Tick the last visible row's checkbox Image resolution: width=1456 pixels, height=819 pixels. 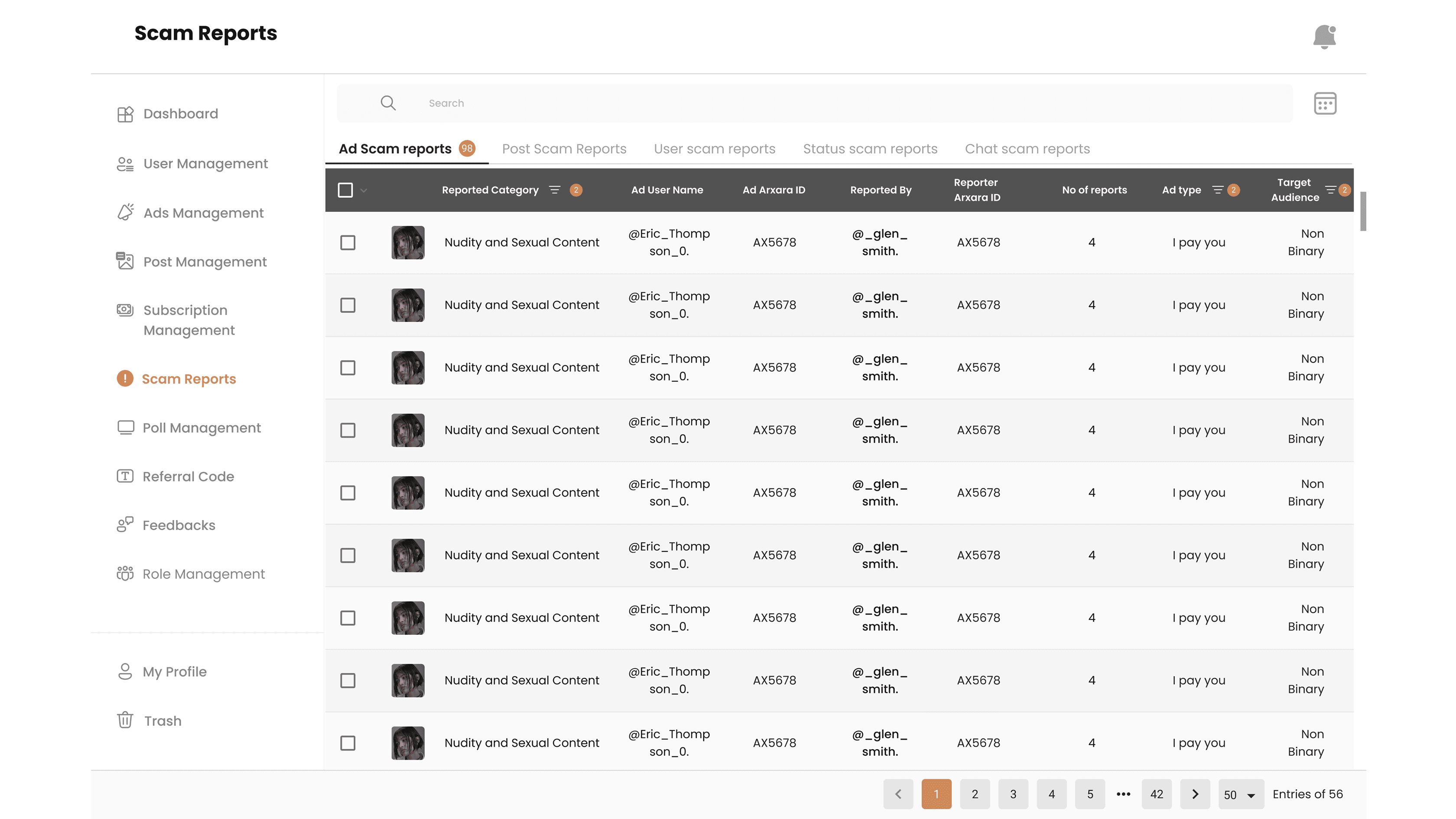click(348, 743)
